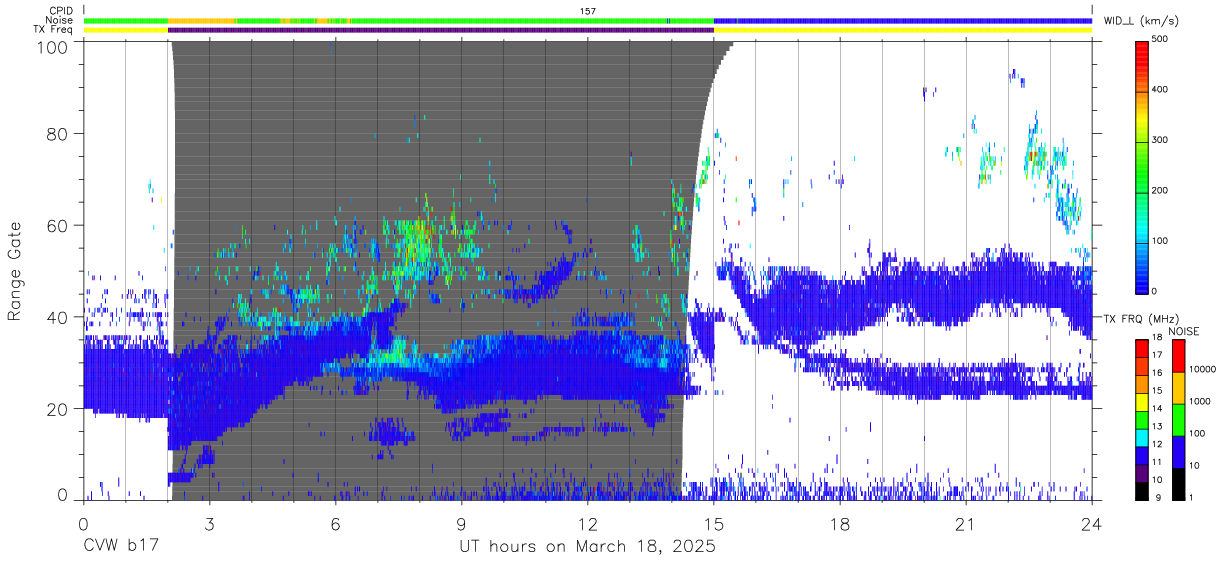Image resolution: width=1228 pixels, height=567 pixels.
Task: Click the 200 tick on the width colorbar
Action: (x=1159, y=190)
